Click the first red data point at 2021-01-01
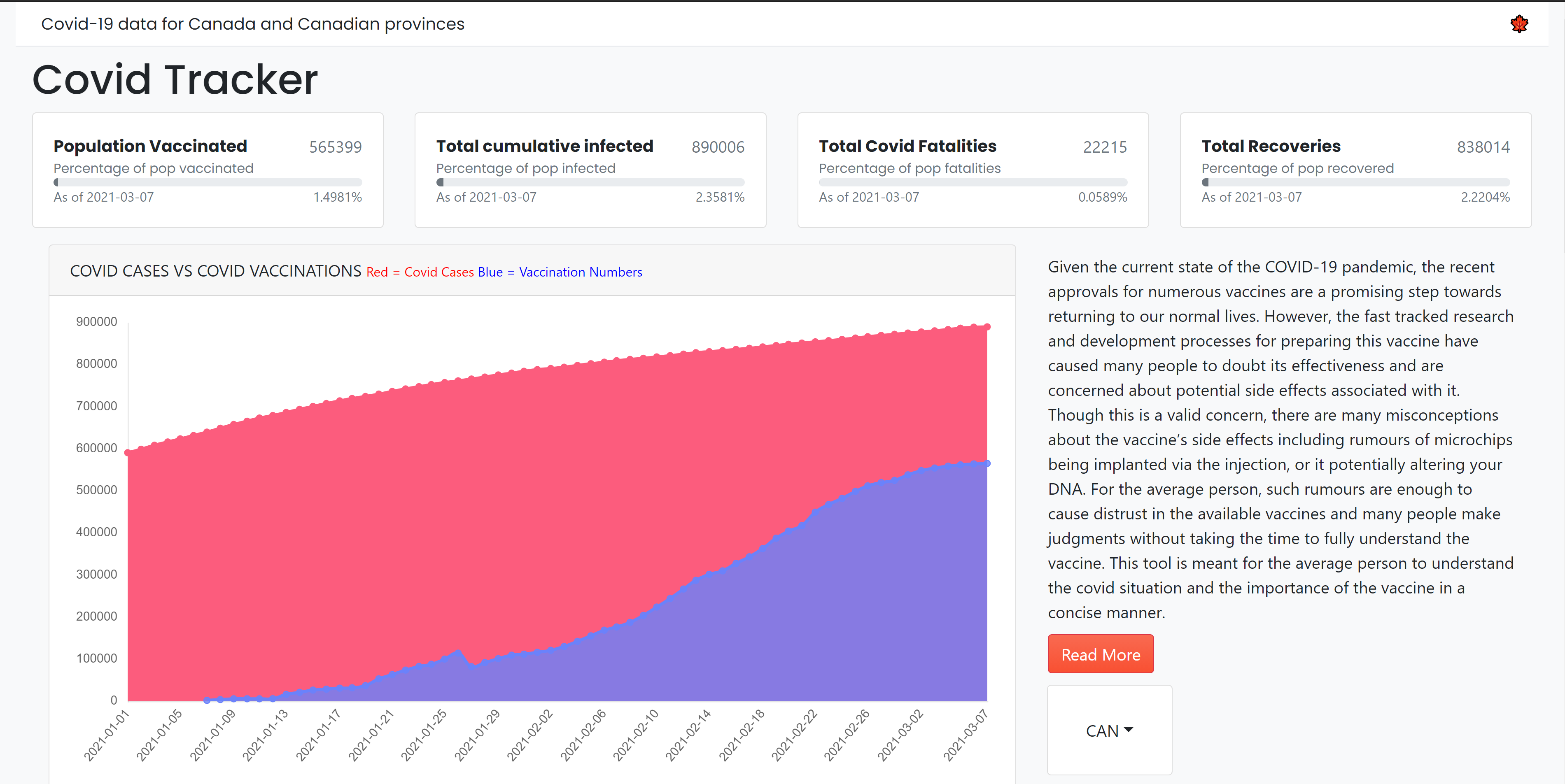Viewport: 1565px width, 784px height. point(128,452)
